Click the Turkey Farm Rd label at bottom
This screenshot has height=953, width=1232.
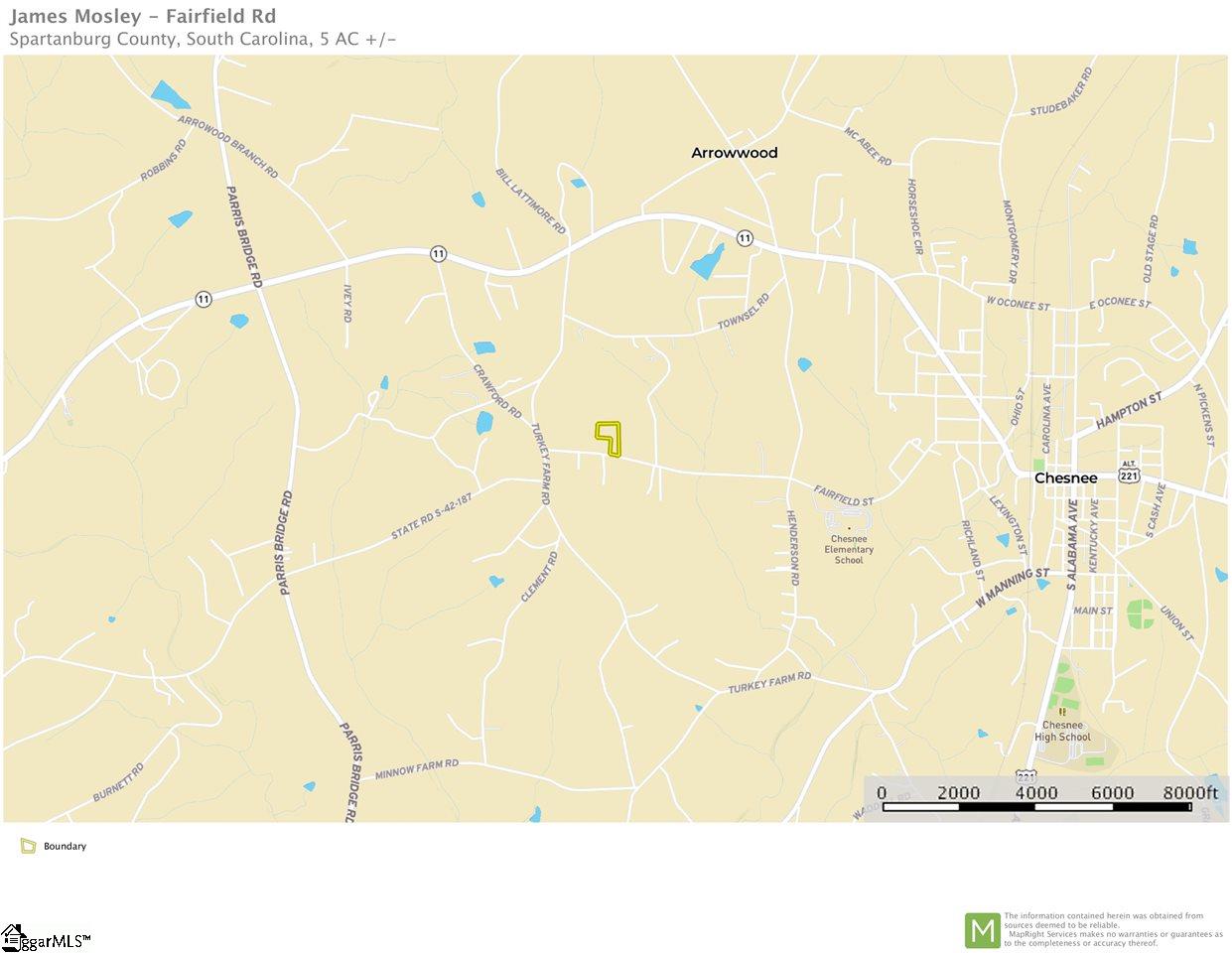pos(769,682)
